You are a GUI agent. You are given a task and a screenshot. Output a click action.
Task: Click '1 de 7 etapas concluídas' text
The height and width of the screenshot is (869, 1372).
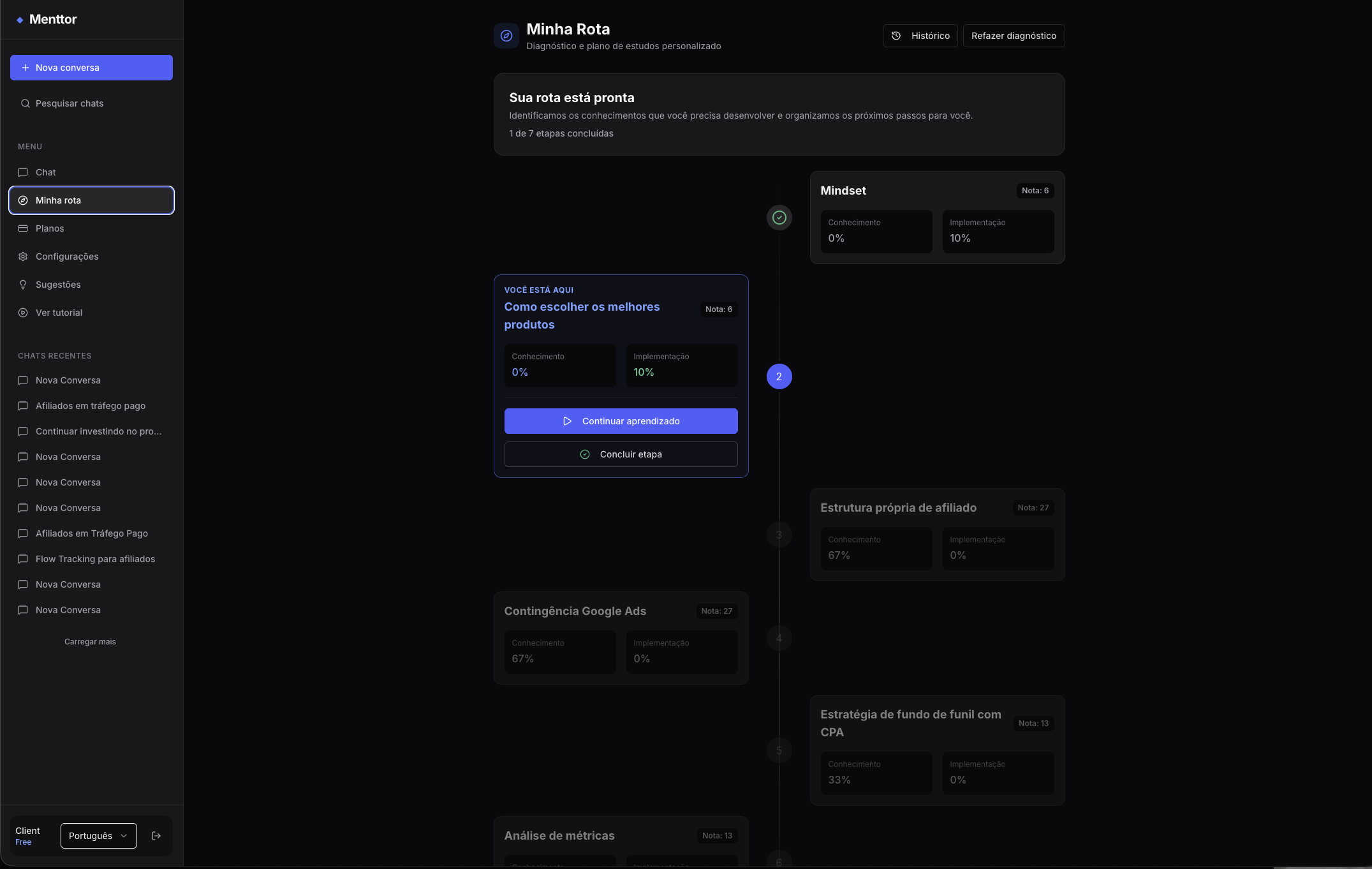click(561, 133)
